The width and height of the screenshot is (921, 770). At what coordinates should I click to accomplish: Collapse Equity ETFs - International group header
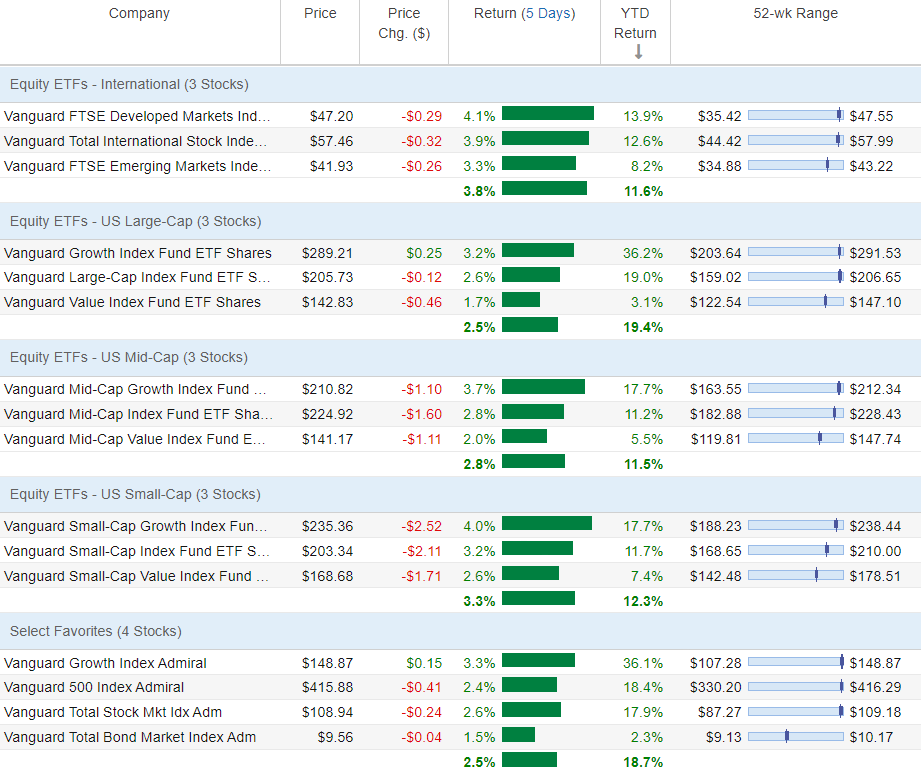pos(460,85)
